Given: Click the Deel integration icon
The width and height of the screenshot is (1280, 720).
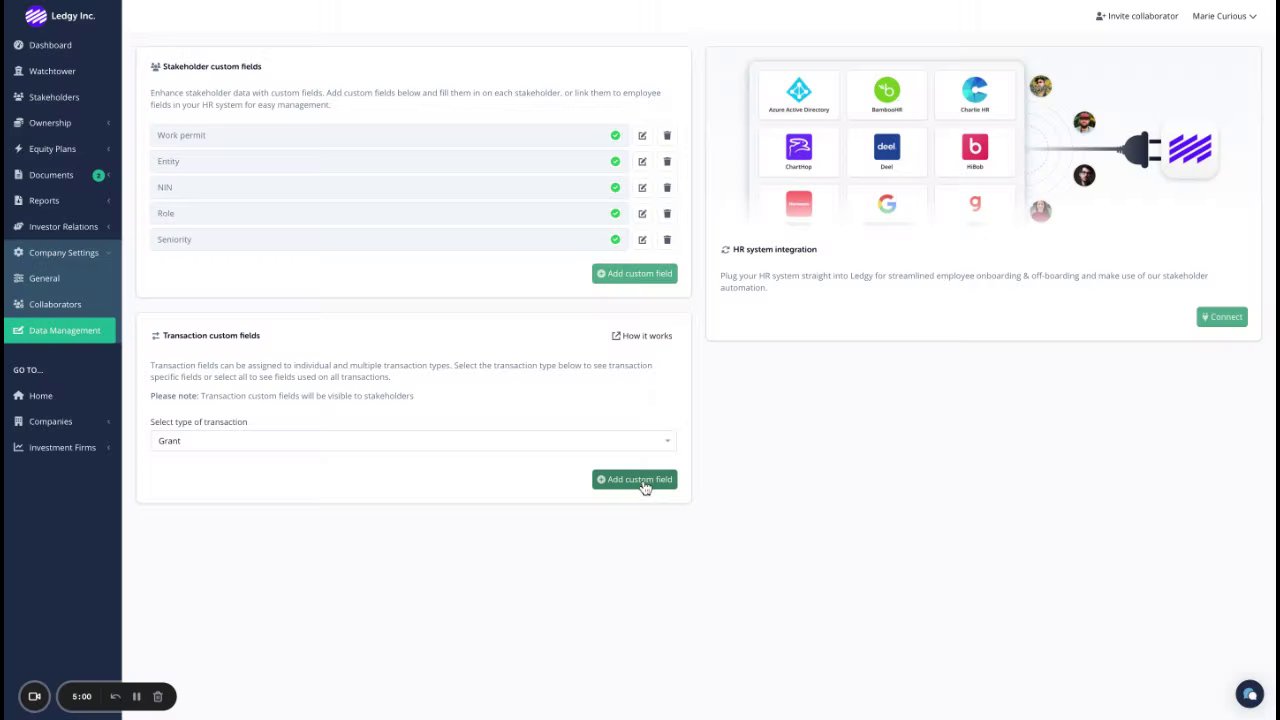Looking at the screenshot, I should coord(887,147).
